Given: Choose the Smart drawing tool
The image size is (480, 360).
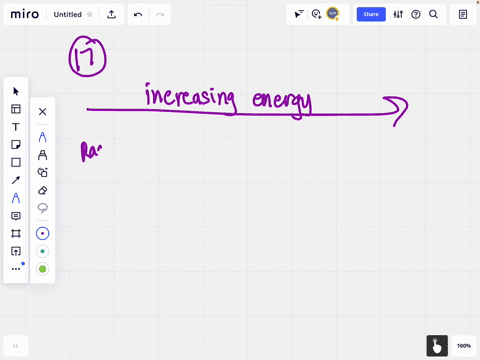Looking at the screenshot, I should 42,172.
